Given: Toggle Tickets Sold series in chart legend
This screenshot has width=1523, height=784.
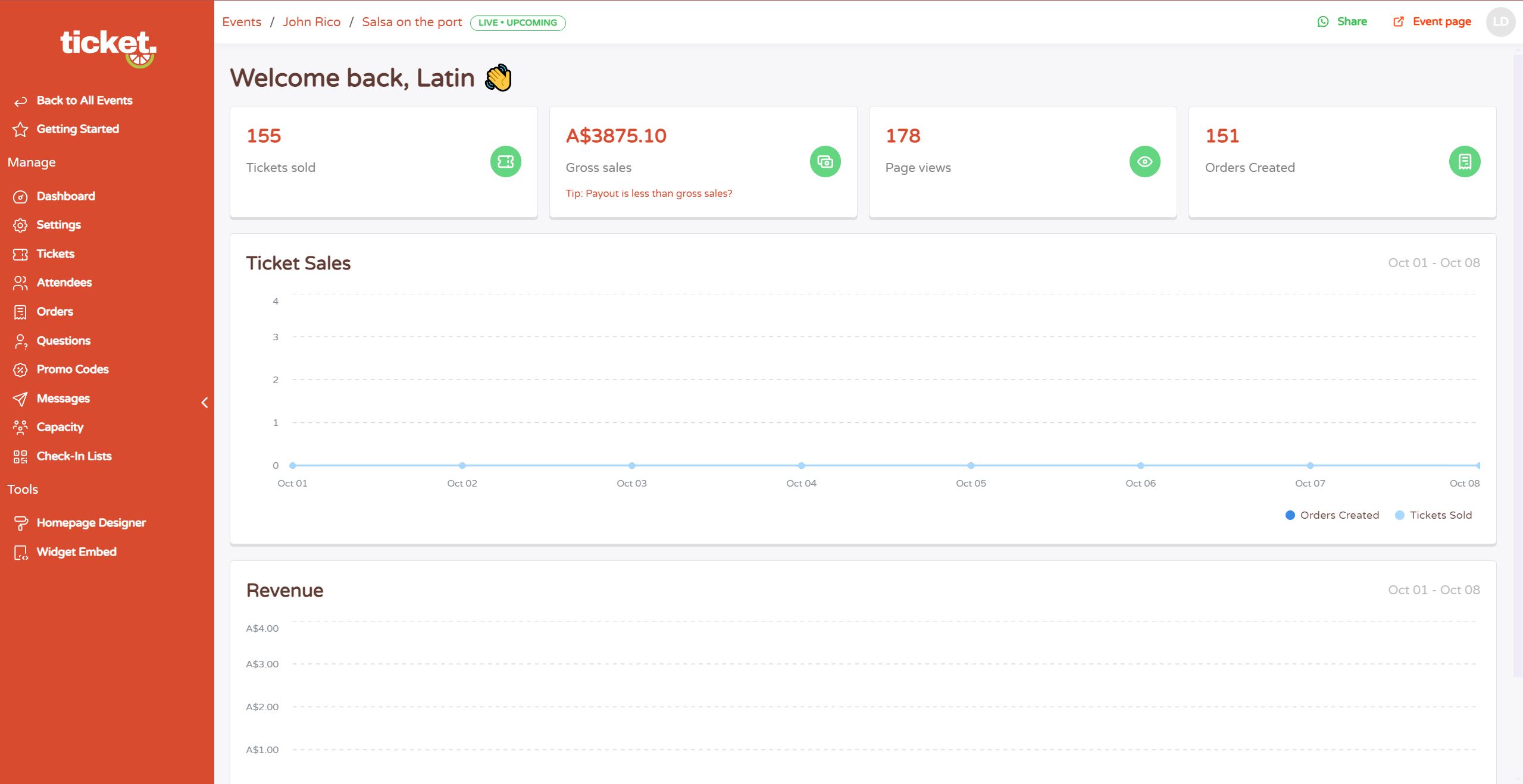Looking at the screenshot, I should point(1434,515).
